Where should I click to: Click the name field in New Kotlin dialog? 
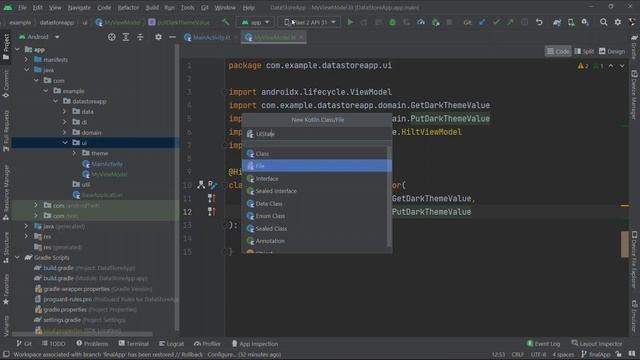[317, 133]
